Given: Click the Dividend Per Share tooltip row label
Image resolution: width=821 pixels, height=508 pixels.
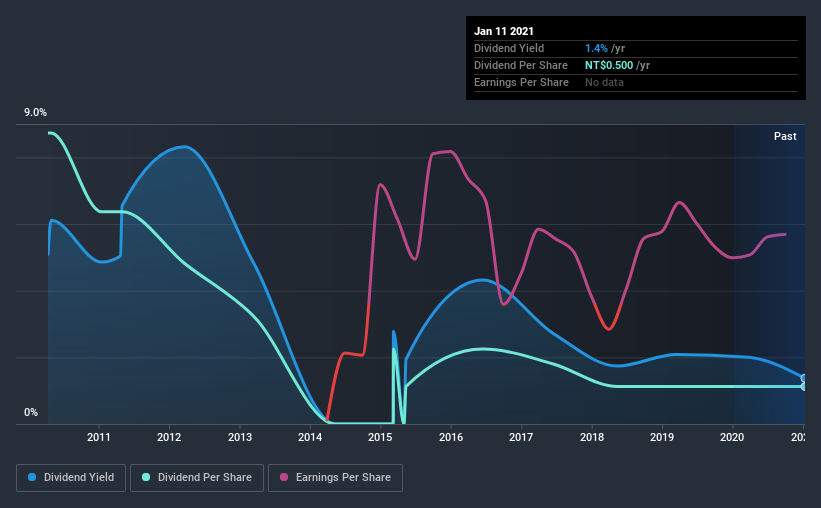Looking at the screenshot, I should point(520,65).
